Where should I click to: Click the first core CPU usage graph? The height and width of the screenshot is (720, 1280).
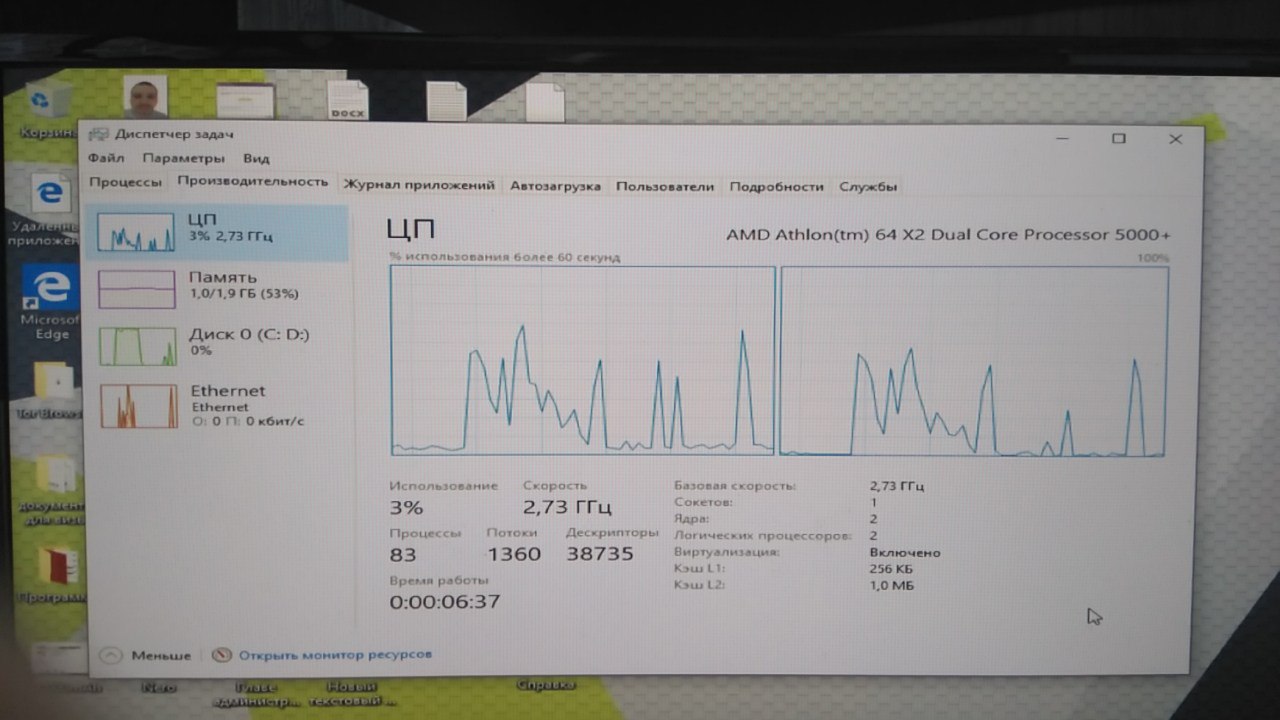point(582,360)
